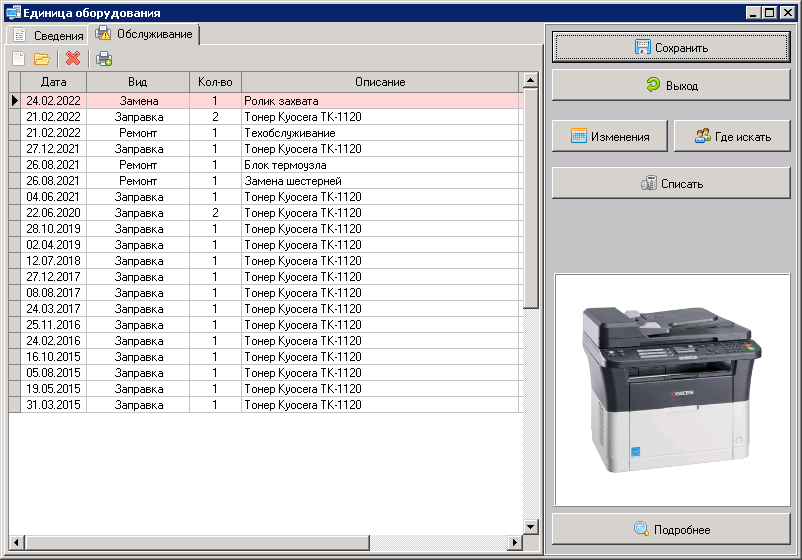Select the date cell 16.10.2015
The height and width of the screenshot is (560, 802).
point(54,356)
